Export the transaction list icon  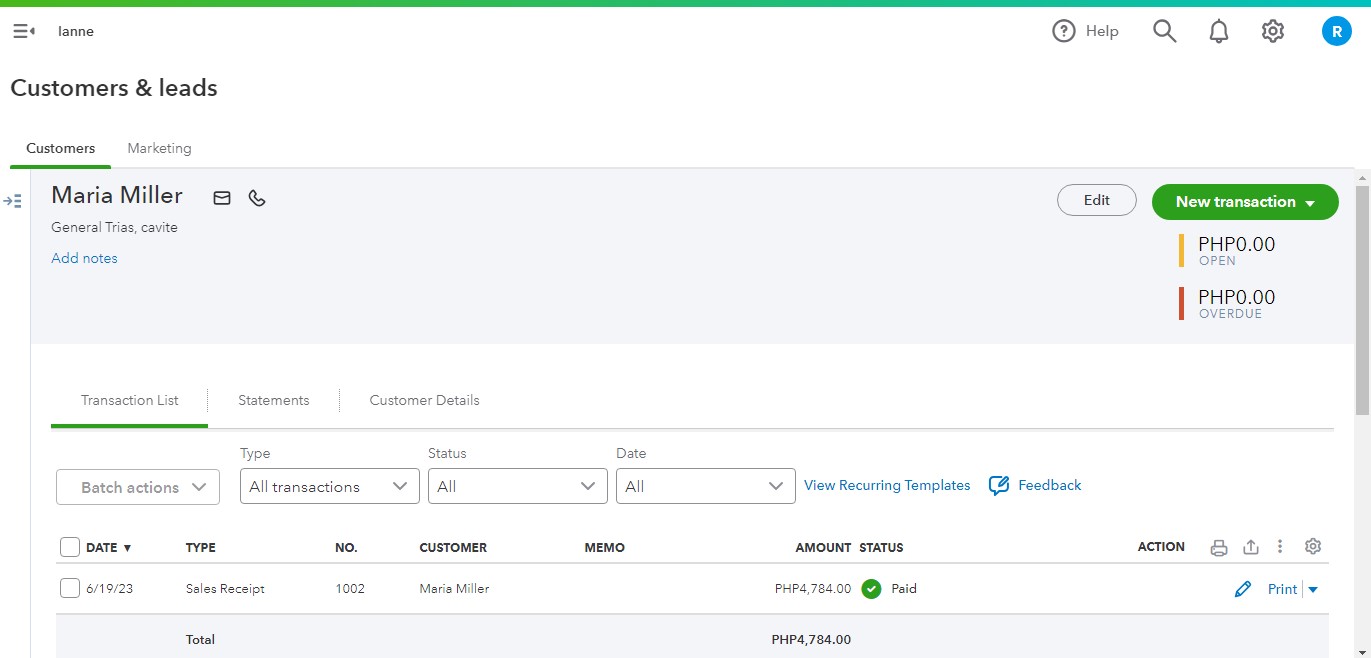[1250, 547]
